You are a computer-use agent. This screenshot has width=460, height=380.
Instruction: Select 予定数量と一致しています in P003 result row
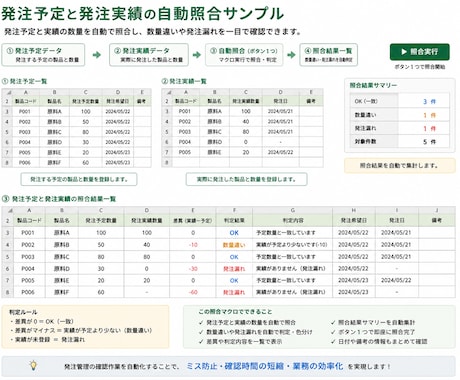(x=292, y=257)
